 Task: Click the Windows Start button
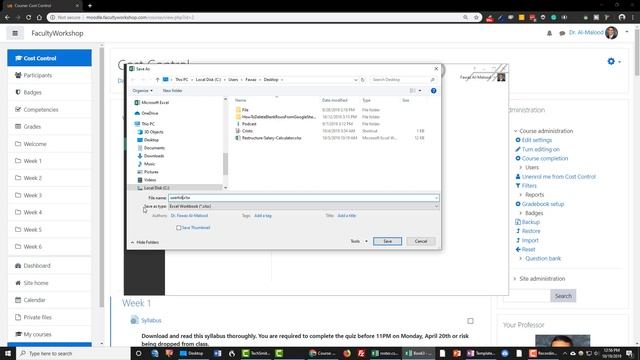coord(8,353)
